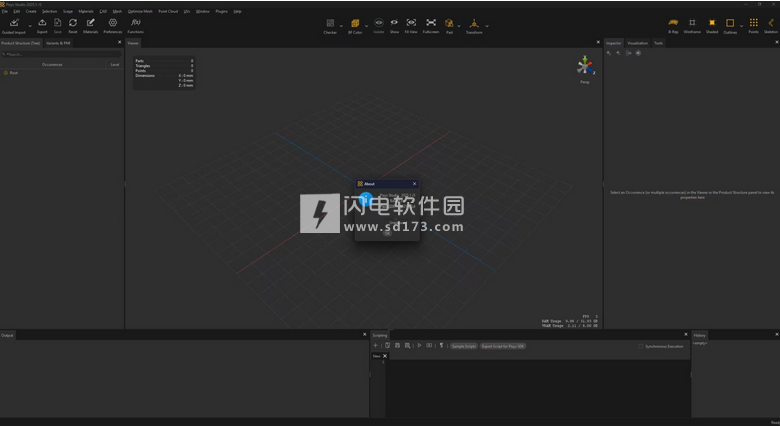Click the Guided Import icon
Viewport: 780px width, 427px height.
point(13,22)
